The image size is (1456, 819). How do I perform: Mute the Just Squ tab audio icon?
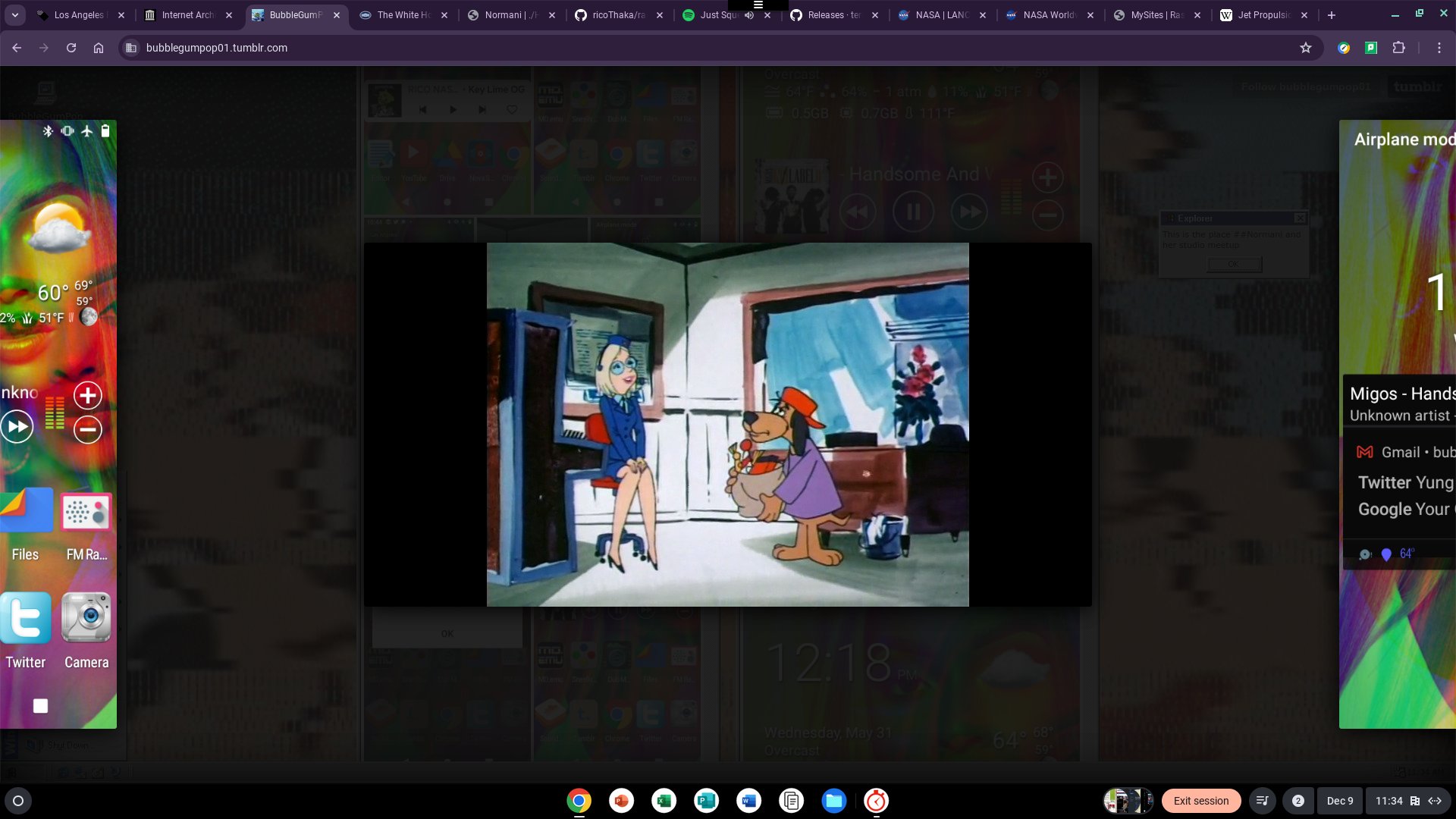[x=749, y=15]
